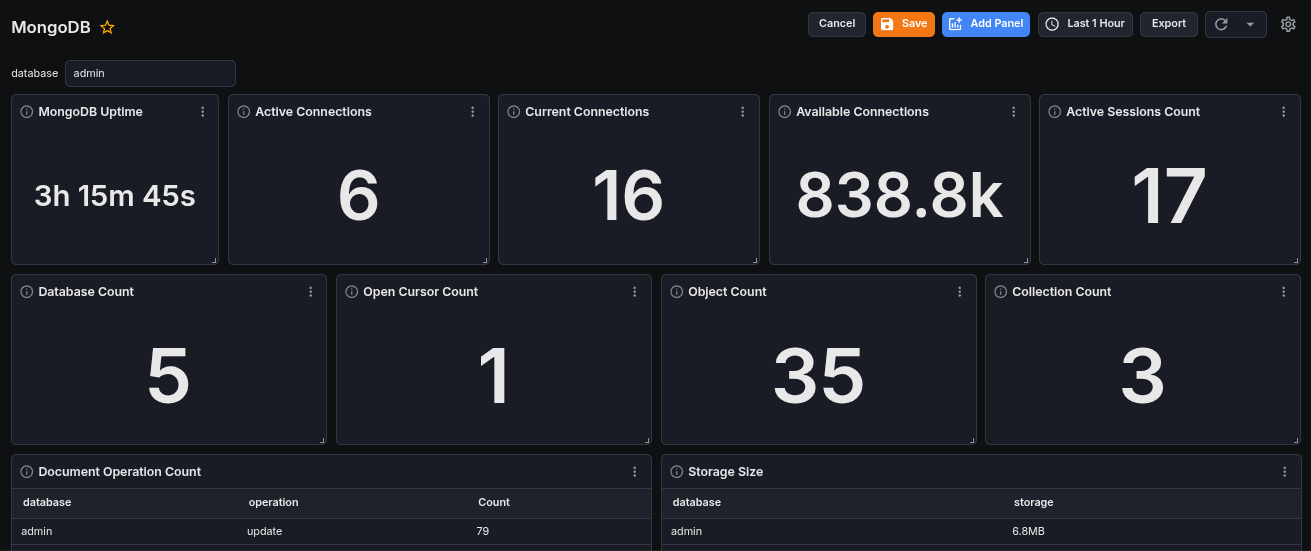Click the favorite star next to MongoDB title
This screenshot has height=551, width=1311.
click(x=107, y=28)
